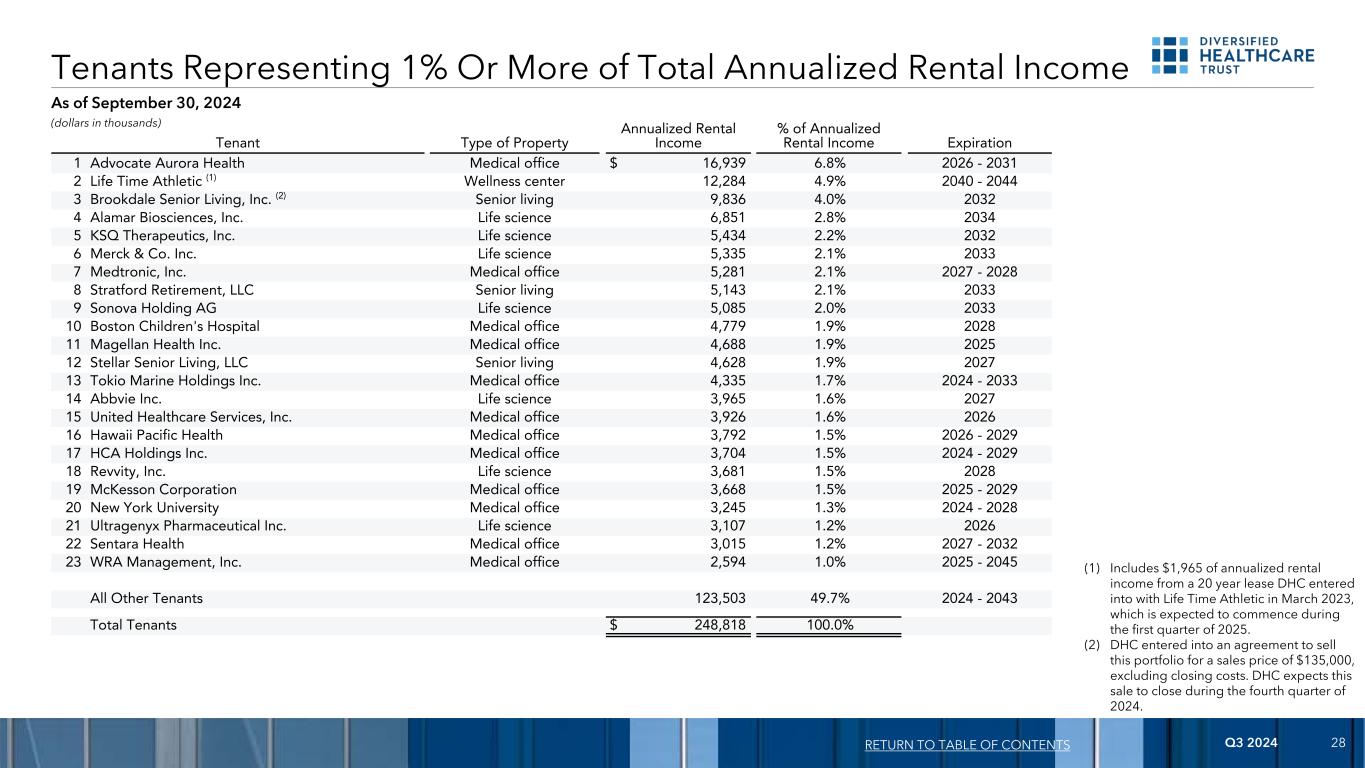Image resolution: width=1365 pixels, height=768 pixels.
Task: Select tenant Boston Children's Hospital
Action: (175, 326)
